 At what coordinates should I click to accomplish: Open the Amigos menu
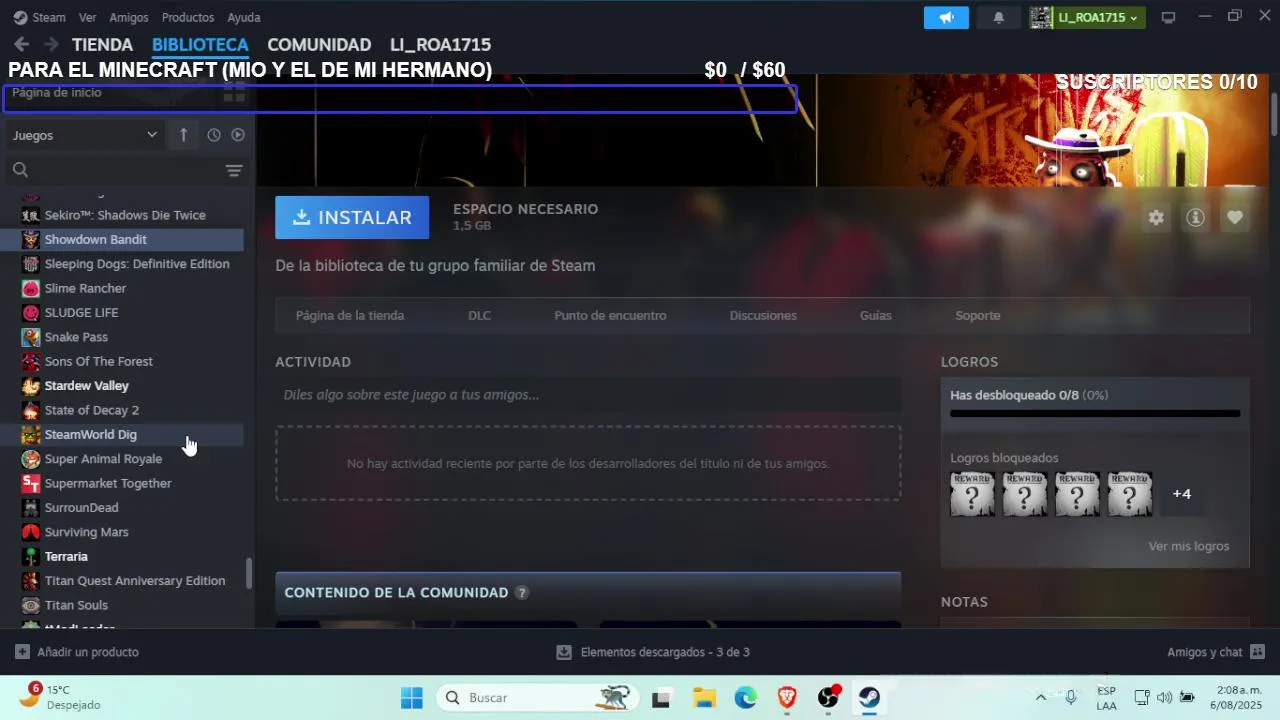click(x=129, y=17)
